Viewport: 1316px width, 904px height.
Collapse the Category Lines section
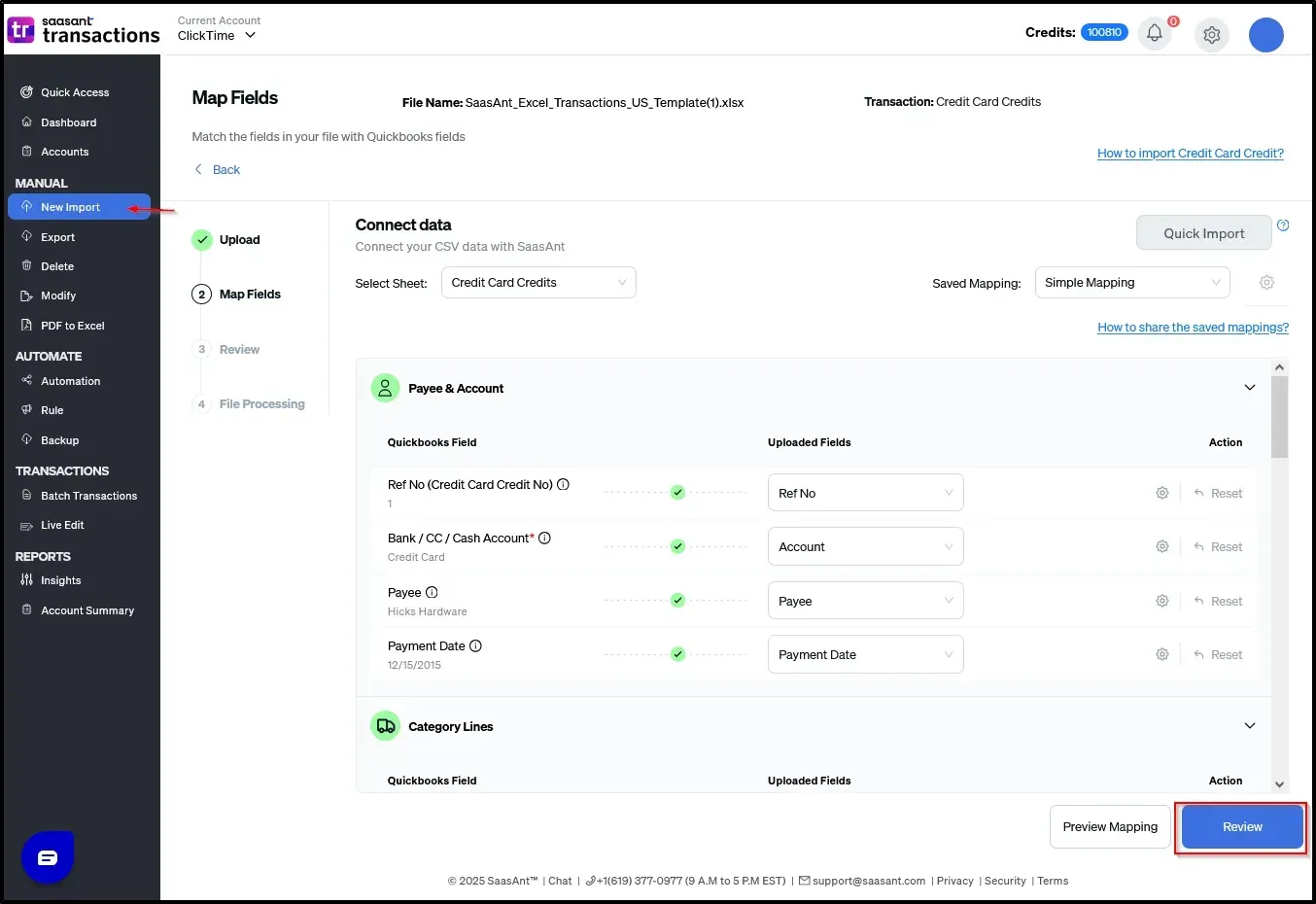tap(1250, 726)
